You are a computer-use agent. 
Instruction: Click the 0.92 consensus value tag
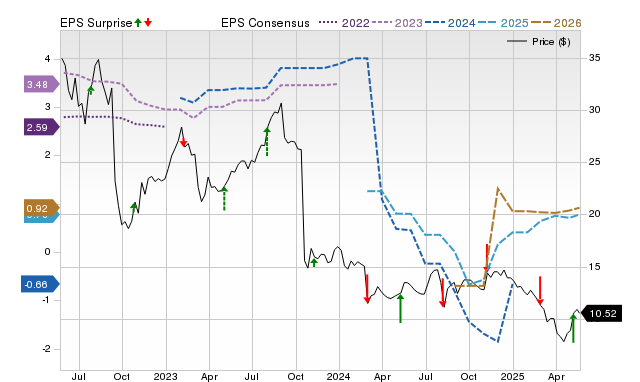coord(42,208)
